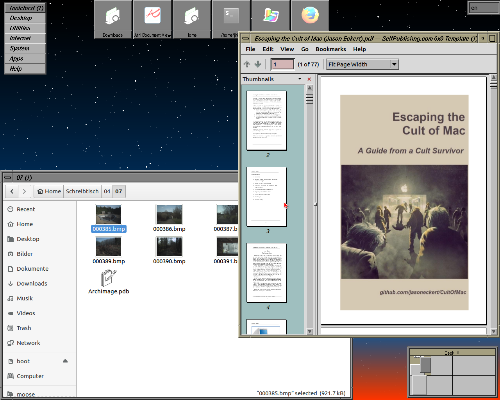Open the View menu in the PDF viewer
Viewport: 500px width, 400px height.
click(287, 49)
